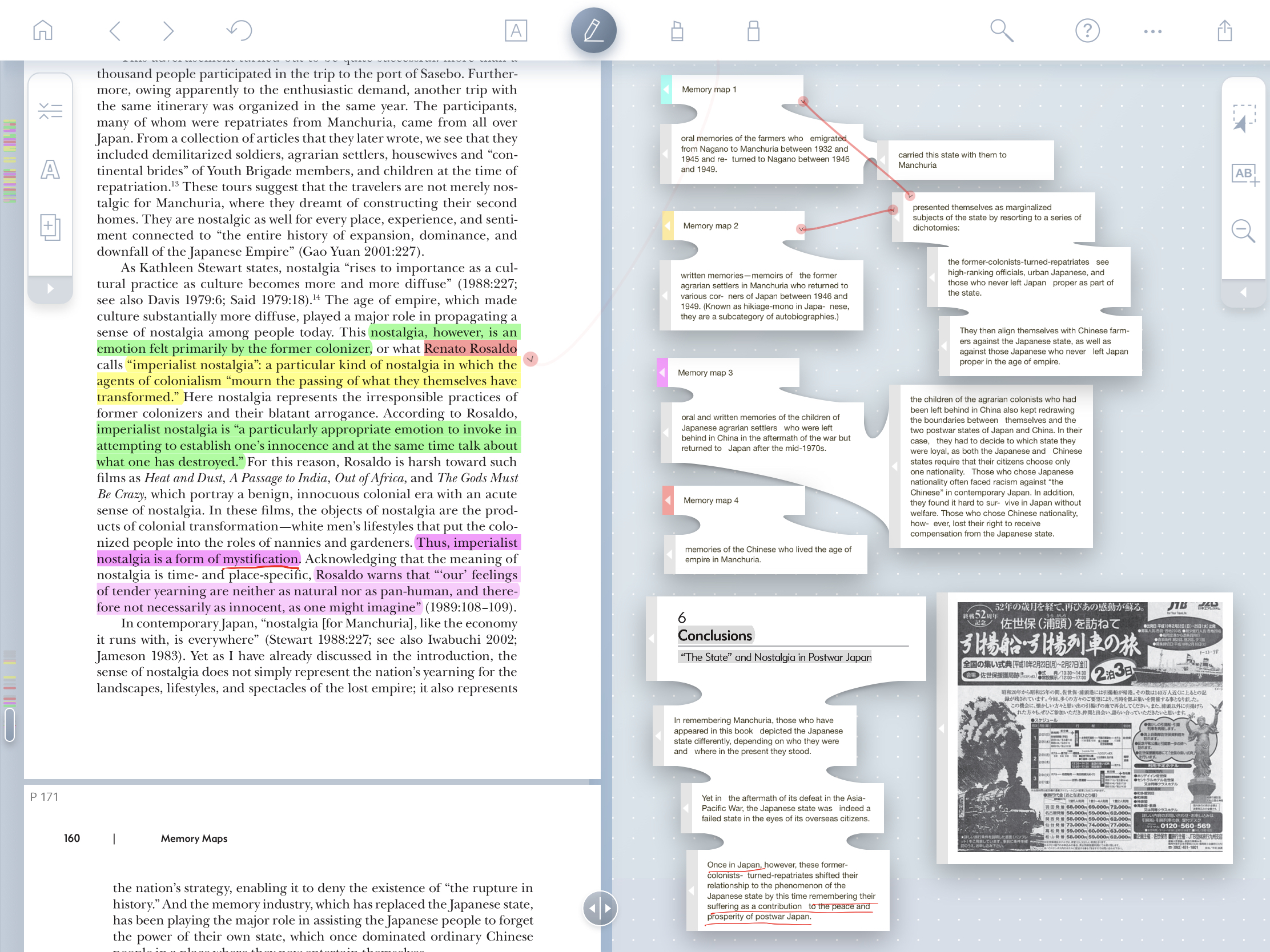
Task: Collapse the Memory map 1 node
Action: (x=666, y=90)
